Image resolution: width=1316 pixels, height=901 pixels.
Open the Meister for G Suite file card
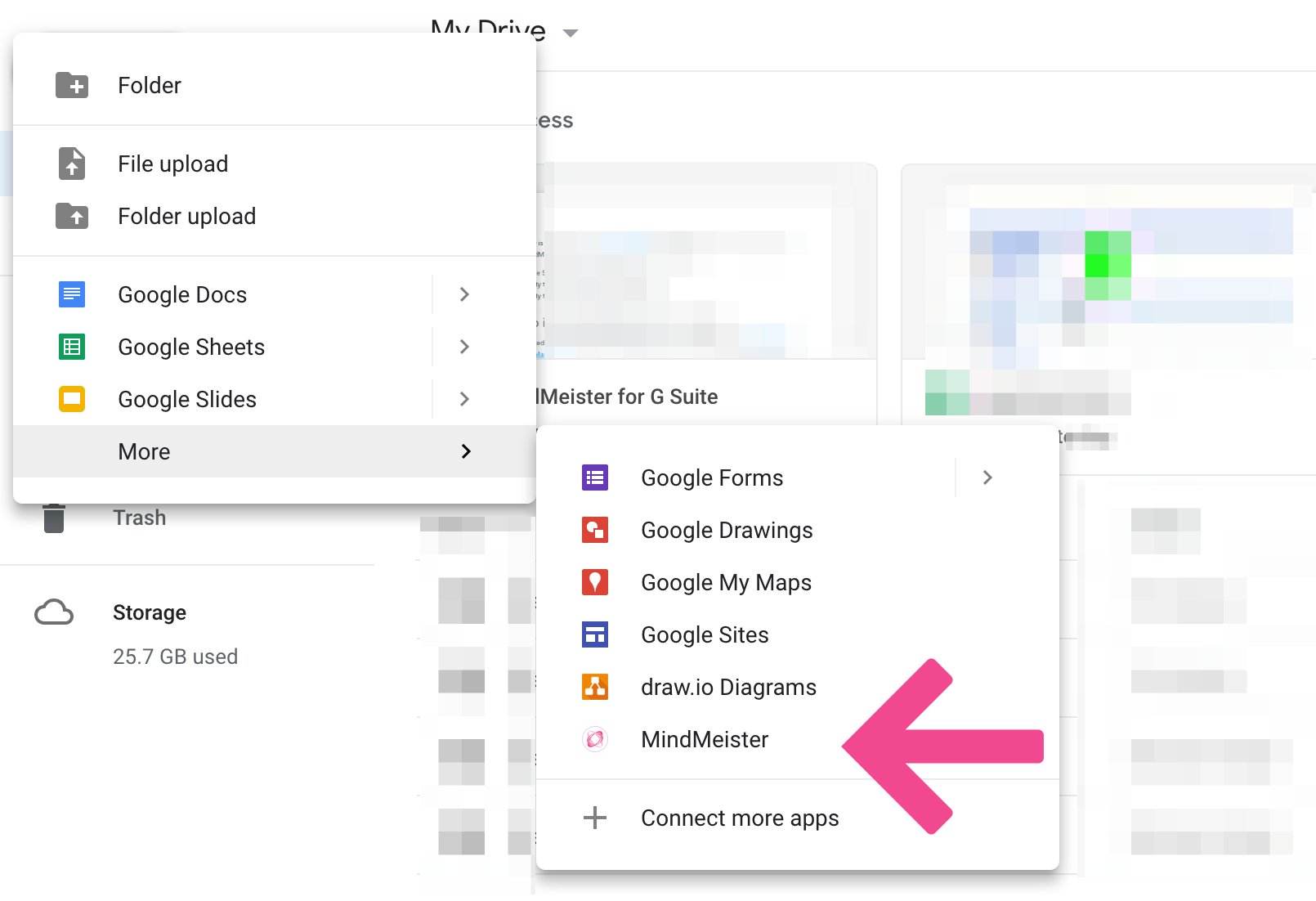[707, 294]
